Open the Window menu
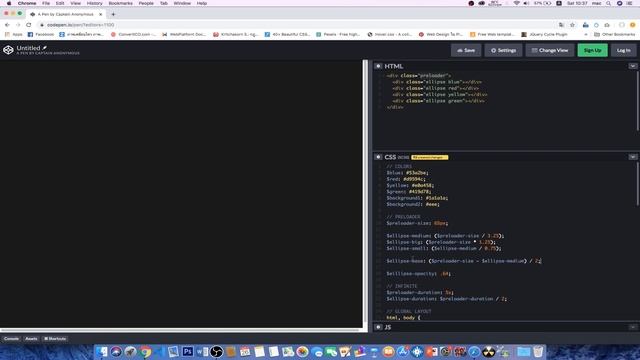640x360 pixels. [182, 3]
